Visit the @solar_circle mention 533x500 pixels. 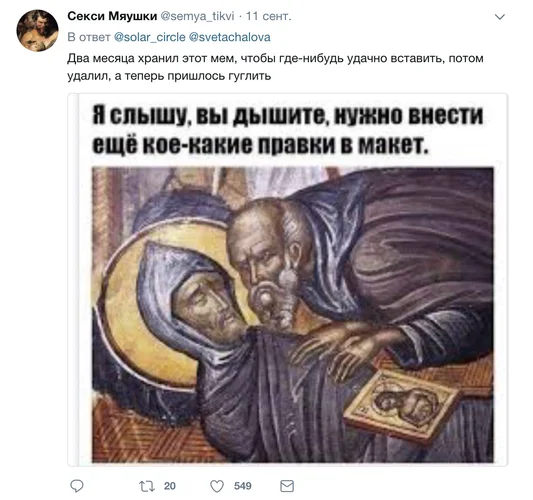[150, 37]
